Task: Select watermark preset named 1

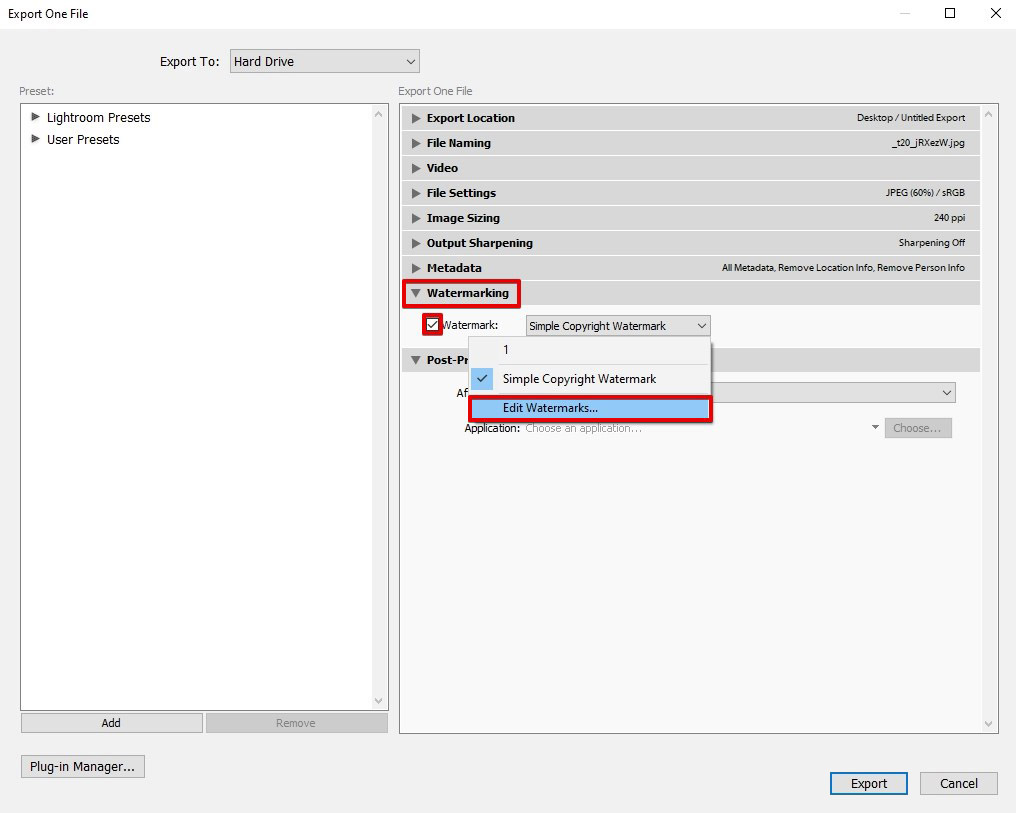Action: [x=506, y=350]
